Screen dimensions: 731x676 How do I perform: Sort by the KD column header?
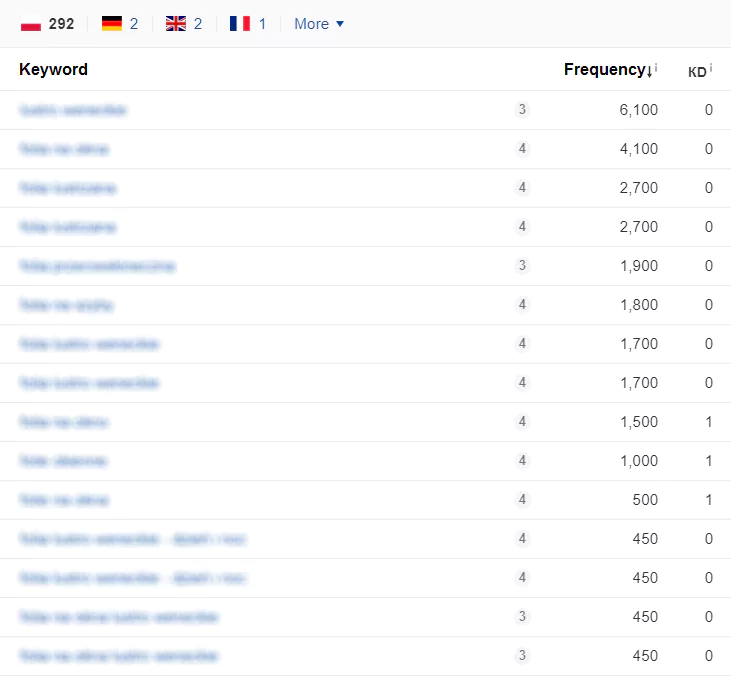coord(697,72)
